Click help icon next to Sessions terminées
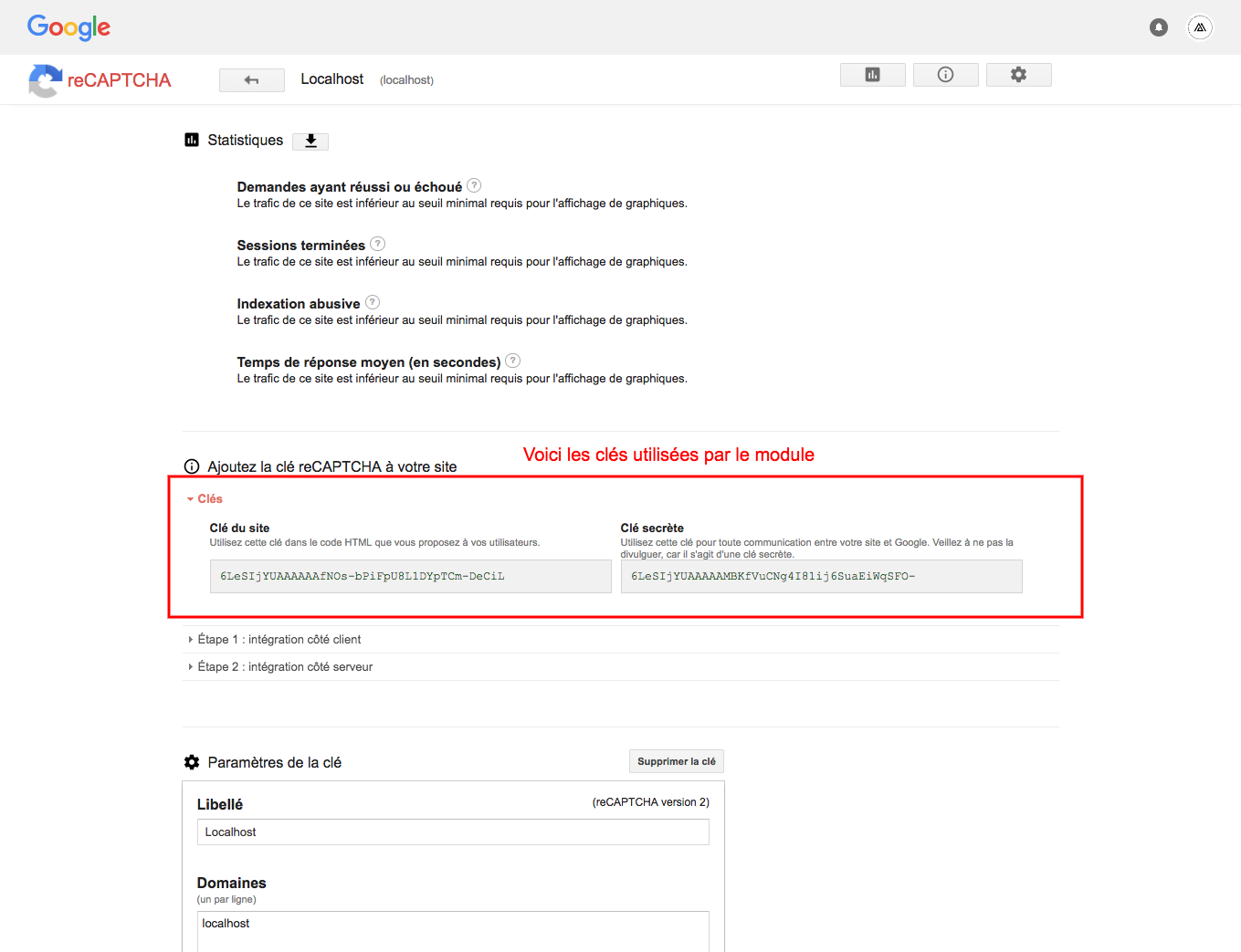The width and height of the screenshot is (1241, 952). 377,245
